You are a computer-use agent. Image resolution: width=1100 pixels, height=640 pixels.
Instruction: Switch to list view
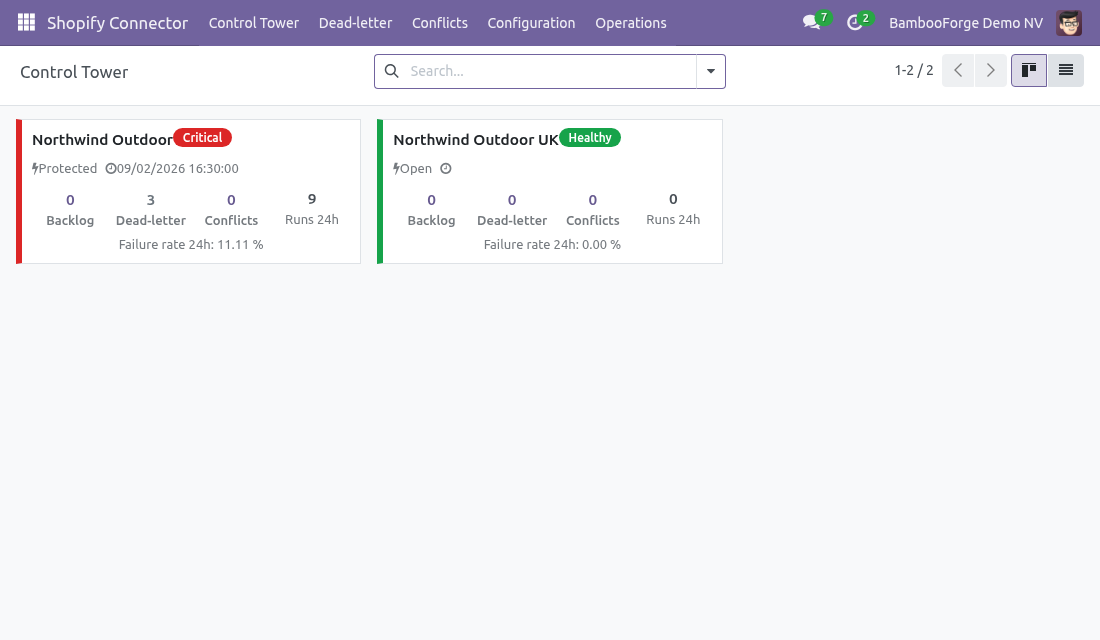tap(1066, 70)
